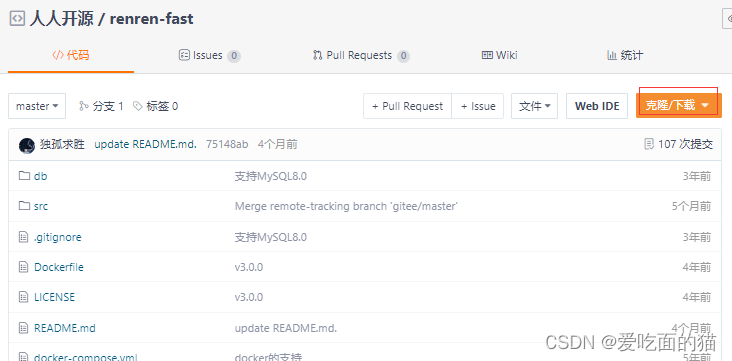Click the + Issue button
The image size is (732, 361).
(478, 106)
